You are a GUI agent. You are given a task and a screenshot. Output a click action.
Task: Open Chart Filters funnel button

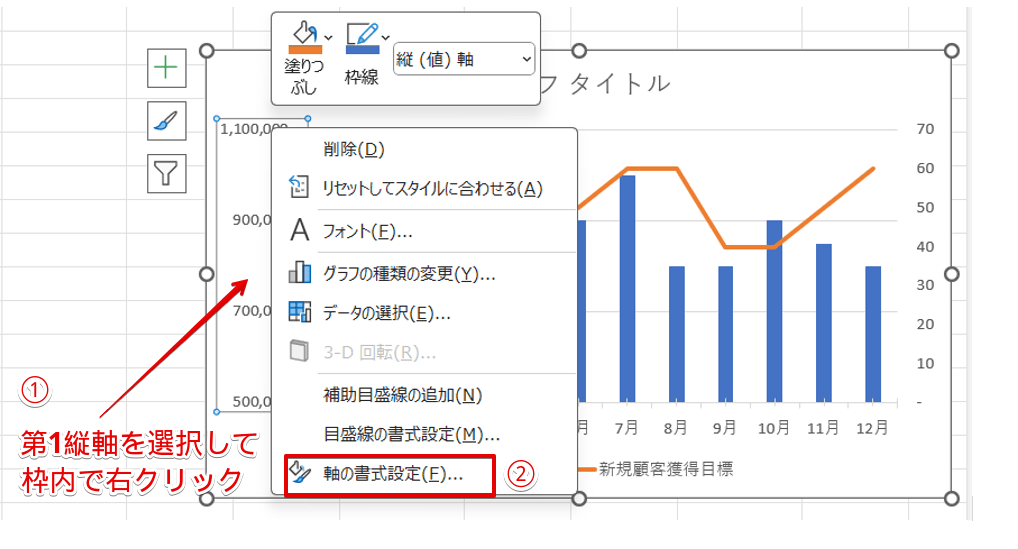coord(165,172)
